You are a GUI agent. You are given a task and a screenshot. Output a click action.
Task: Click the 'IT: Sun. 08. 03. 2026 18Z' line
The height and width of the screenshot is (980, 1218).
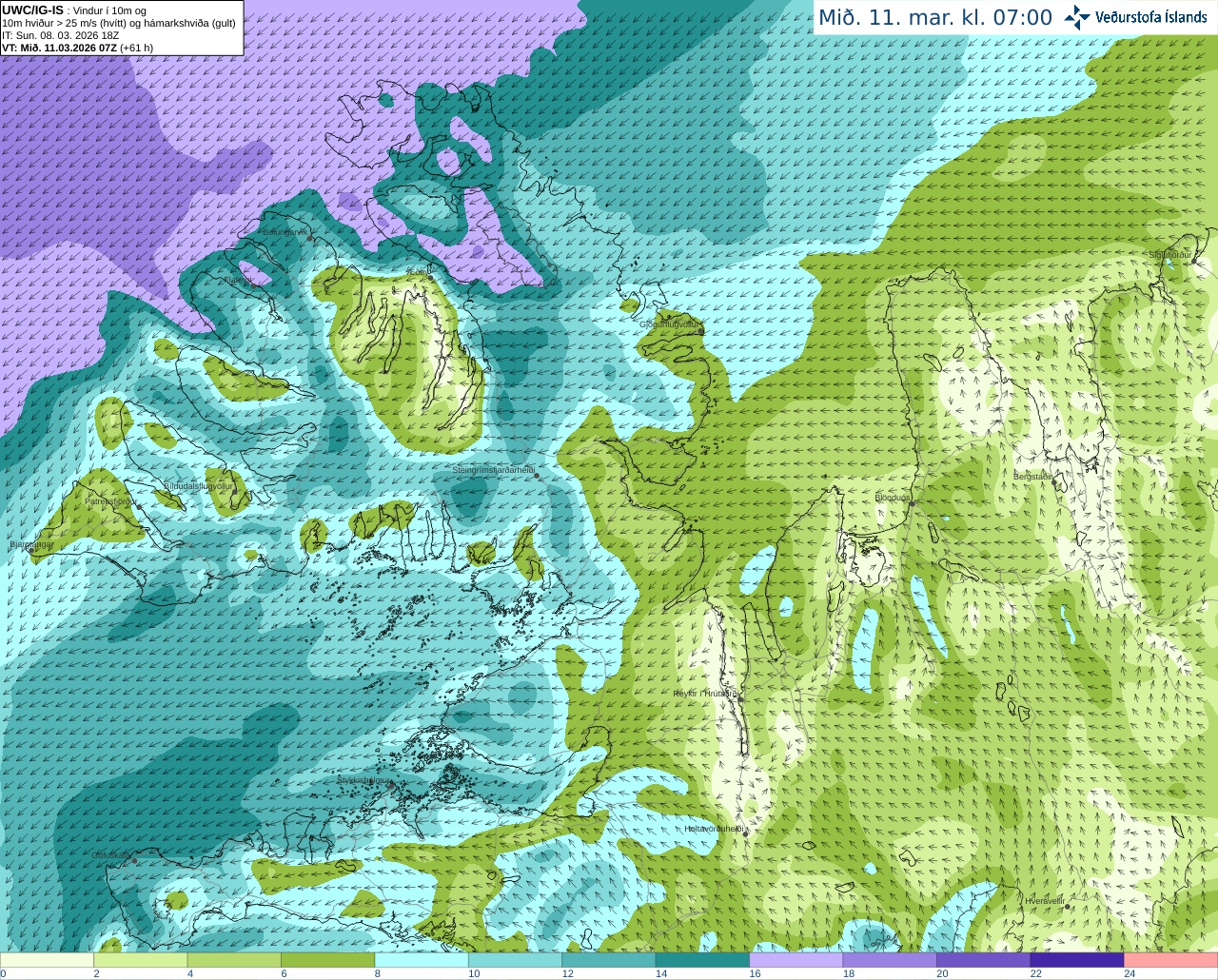coord(61,35)
